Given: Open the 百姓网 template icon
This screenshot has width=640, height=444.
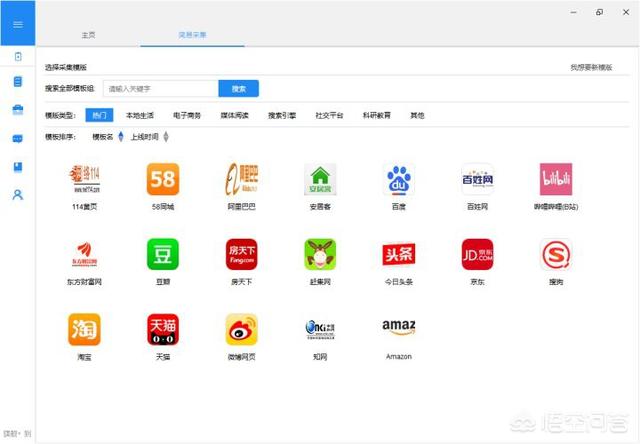Looking at the screenshot, I should click(x=478, y=179).
